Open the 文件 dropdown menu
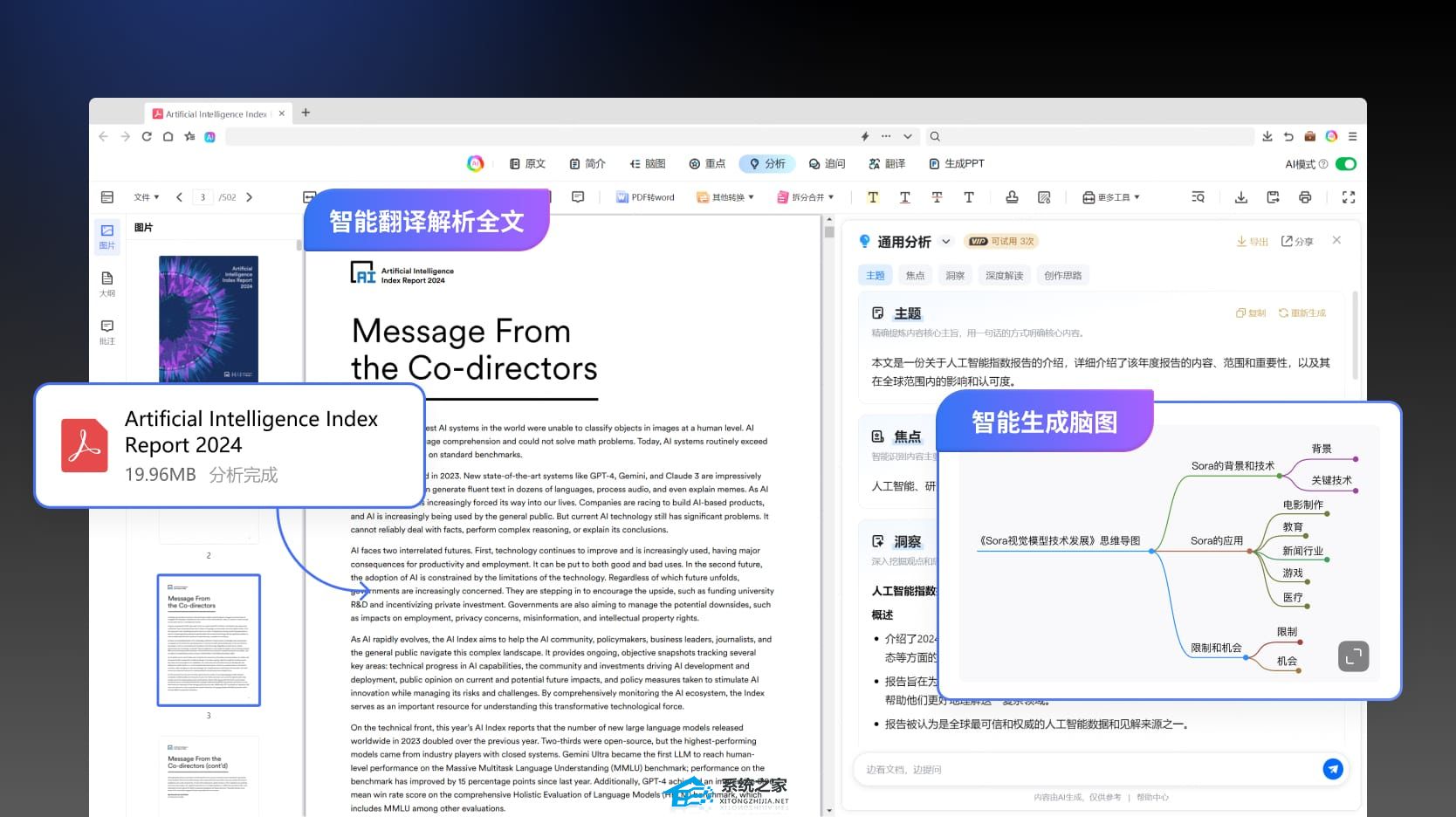Image resolution: width=1456 pixels, height=817 pixels. (146, 197)
